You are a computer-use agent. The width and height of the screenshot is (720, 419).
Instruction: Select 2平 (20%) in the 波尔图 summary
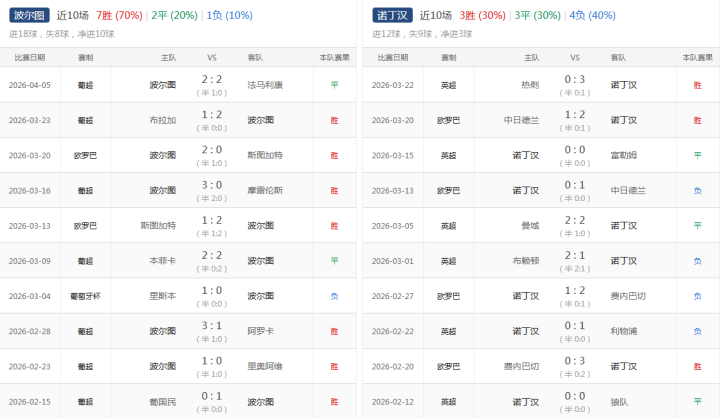tap(174, 15)
